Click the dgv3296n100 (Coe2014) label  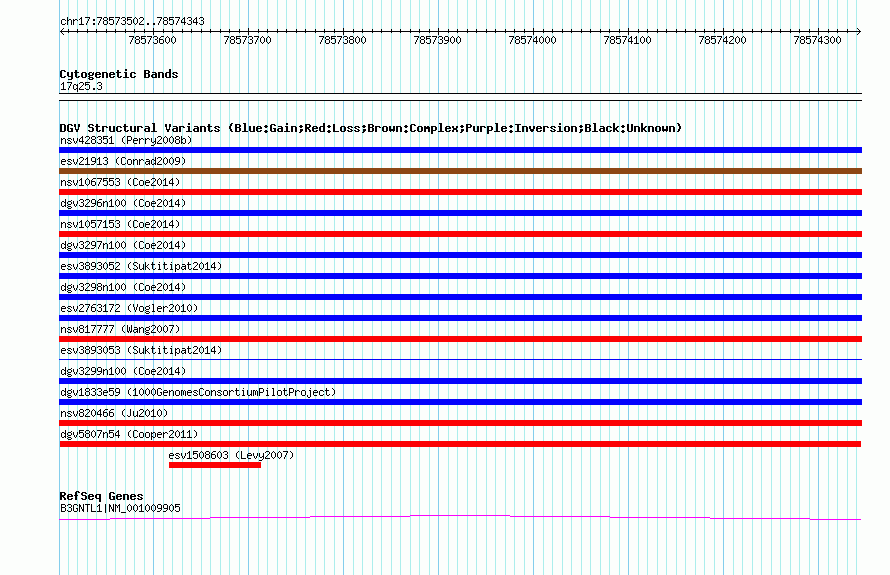point(123,203)
